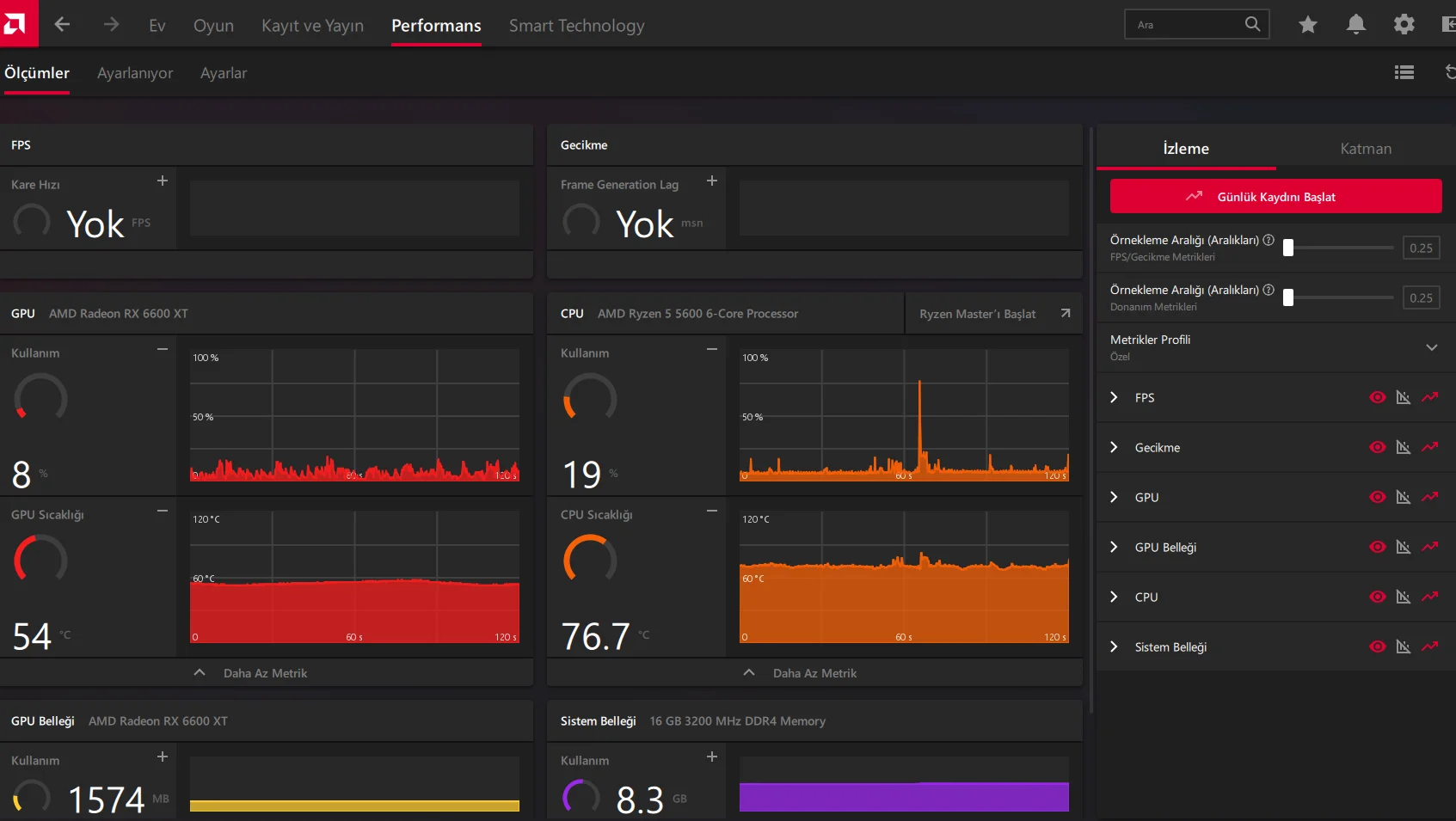Toggle GPU logging trend icon
1456x821 pixels.
click(x=1430, y=497)
